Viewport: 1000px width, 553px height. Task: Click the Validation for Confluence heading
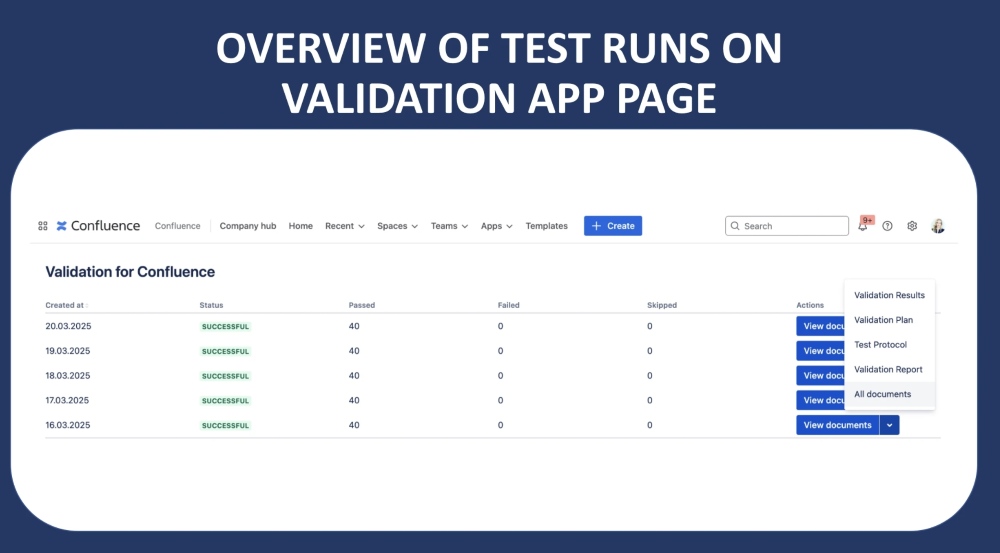[x=130, y=272]
